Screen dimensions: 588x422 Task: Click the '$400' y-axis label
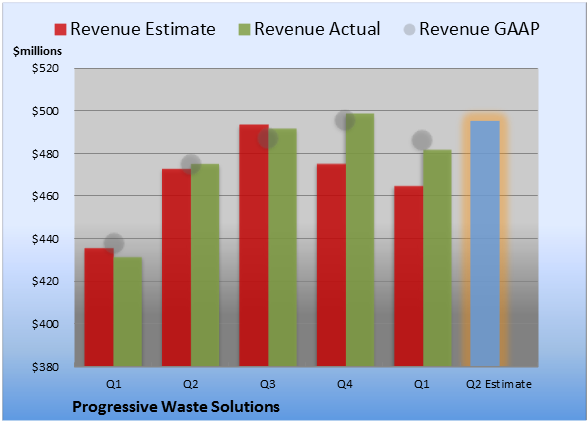pos(45,324)
